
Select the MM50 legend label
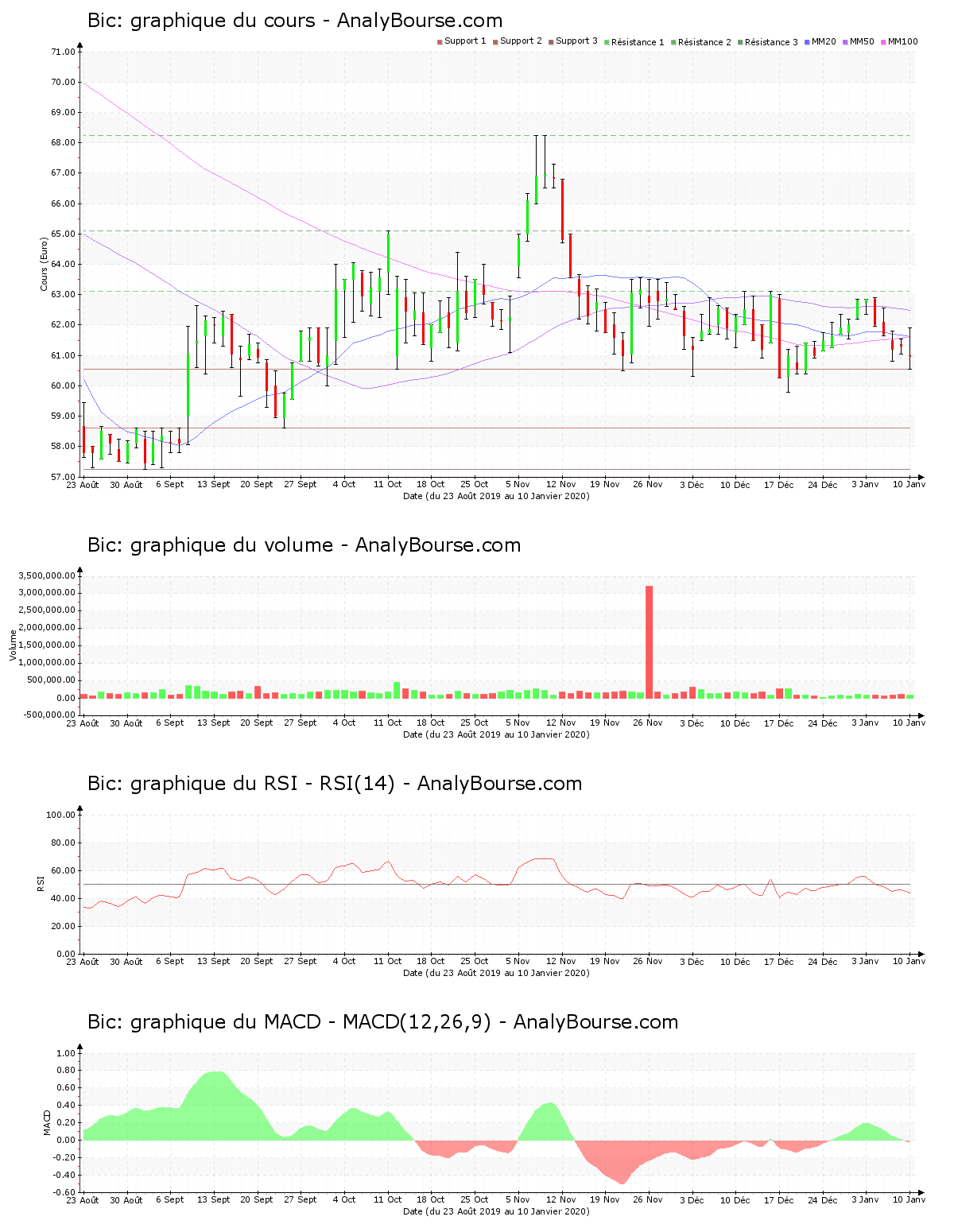pos(862,41)
